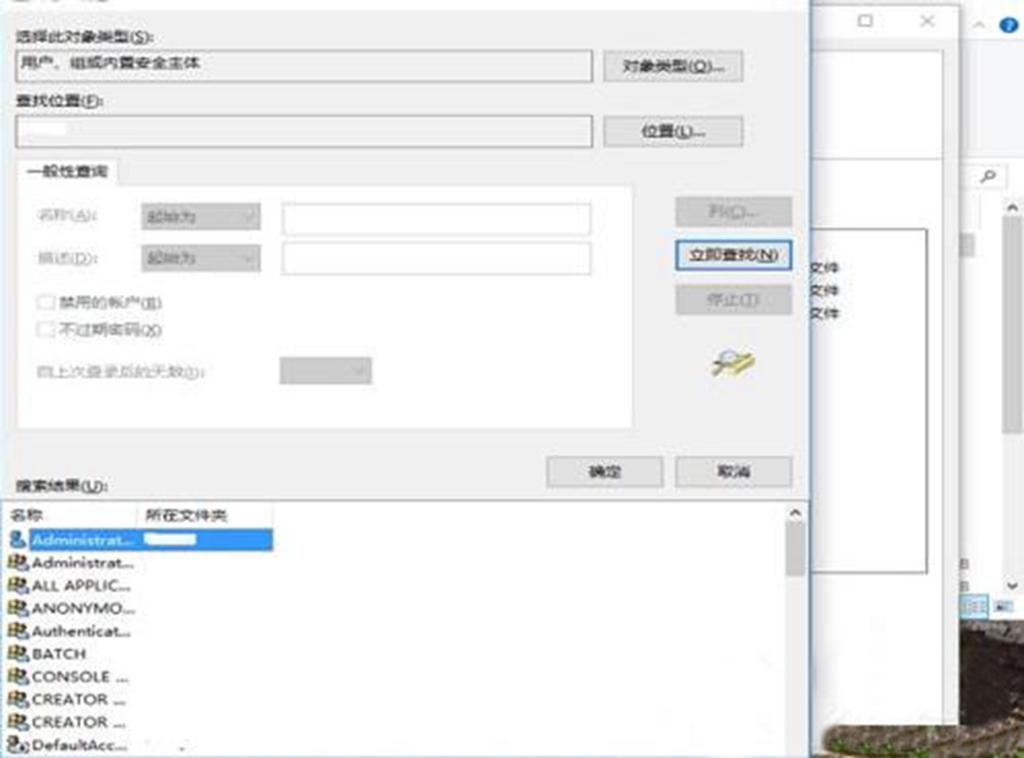
Task: Click the 立即查找 button
Action: point(733,257)
